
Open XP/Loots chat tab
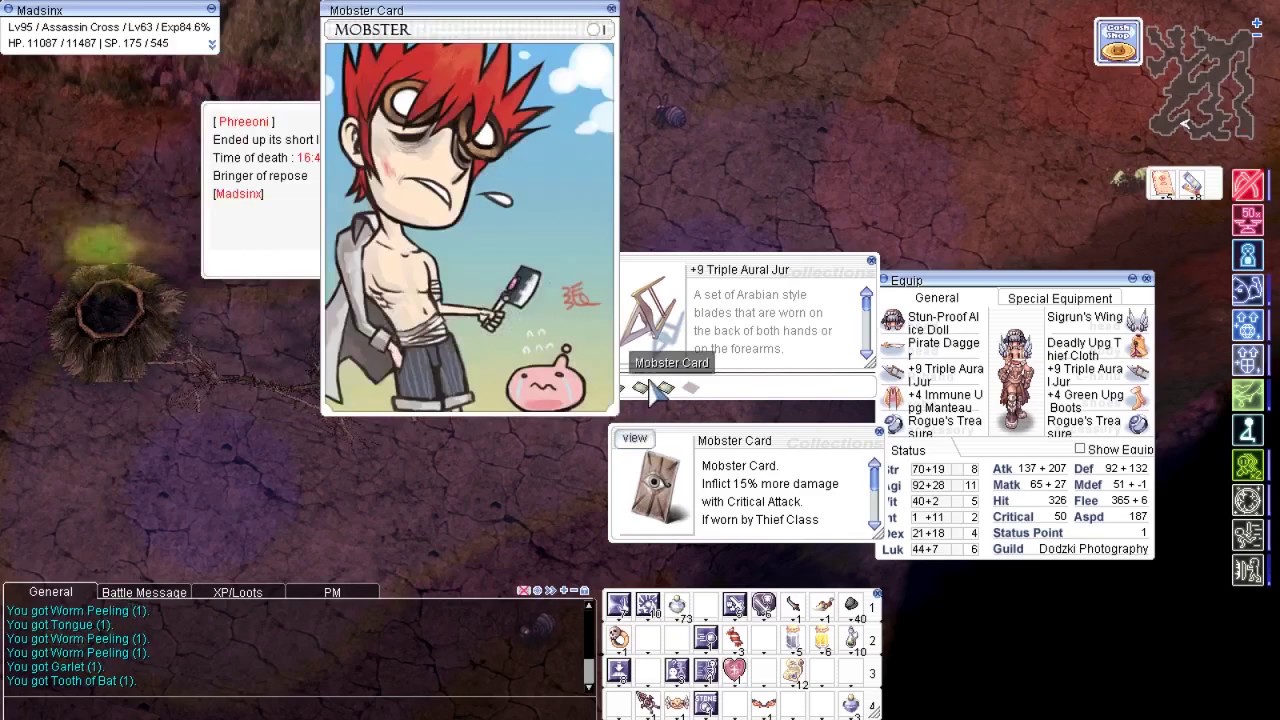[238, 592]
